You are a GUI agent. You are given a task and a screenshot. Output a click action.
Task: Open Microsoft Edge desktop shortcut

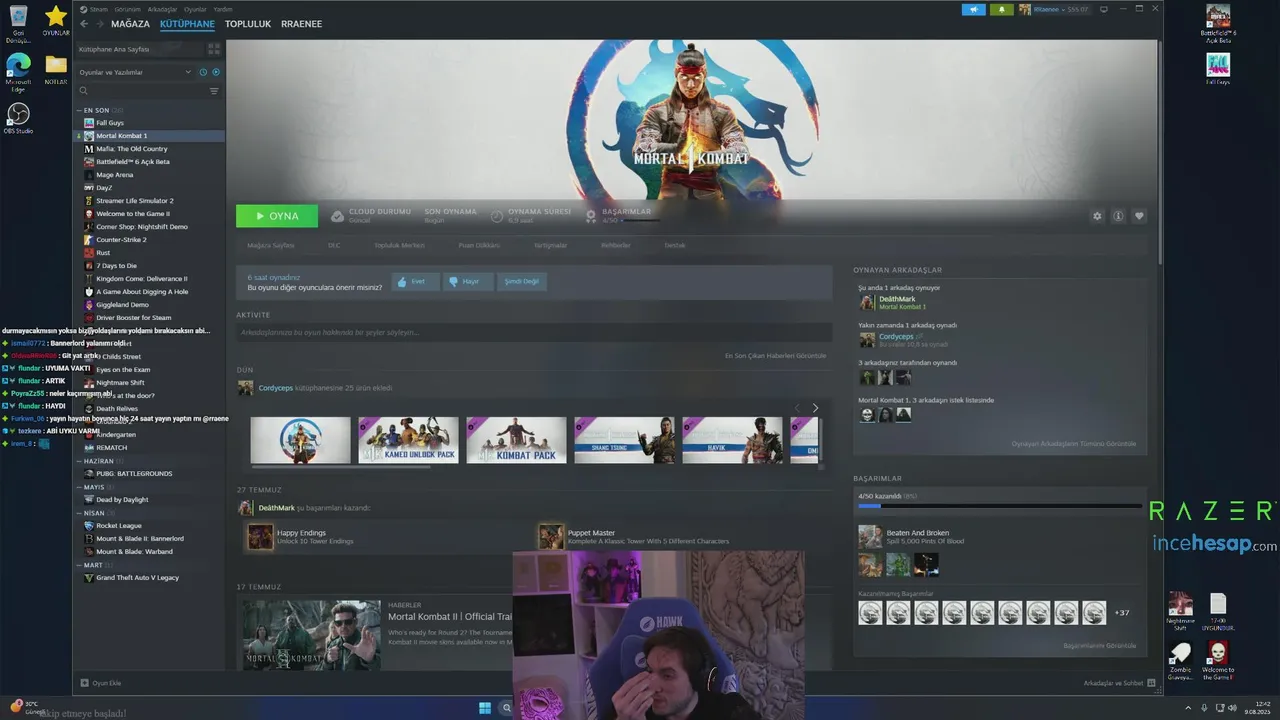18,72
